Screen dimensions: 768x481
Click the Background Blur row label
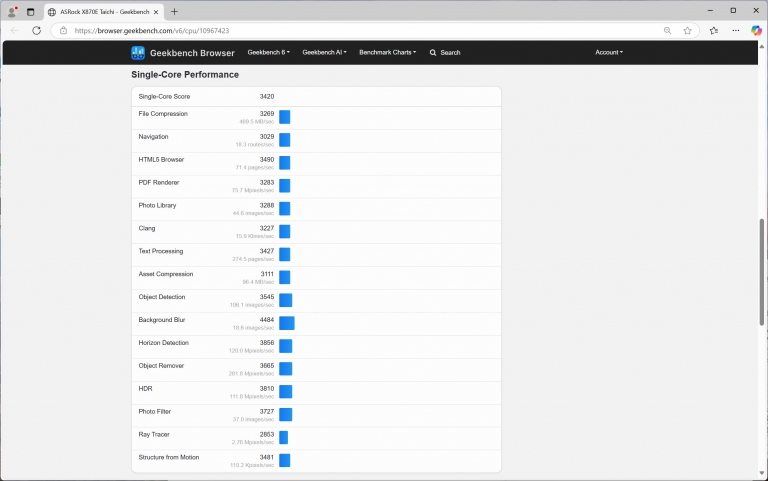click(x=162, y=320)
